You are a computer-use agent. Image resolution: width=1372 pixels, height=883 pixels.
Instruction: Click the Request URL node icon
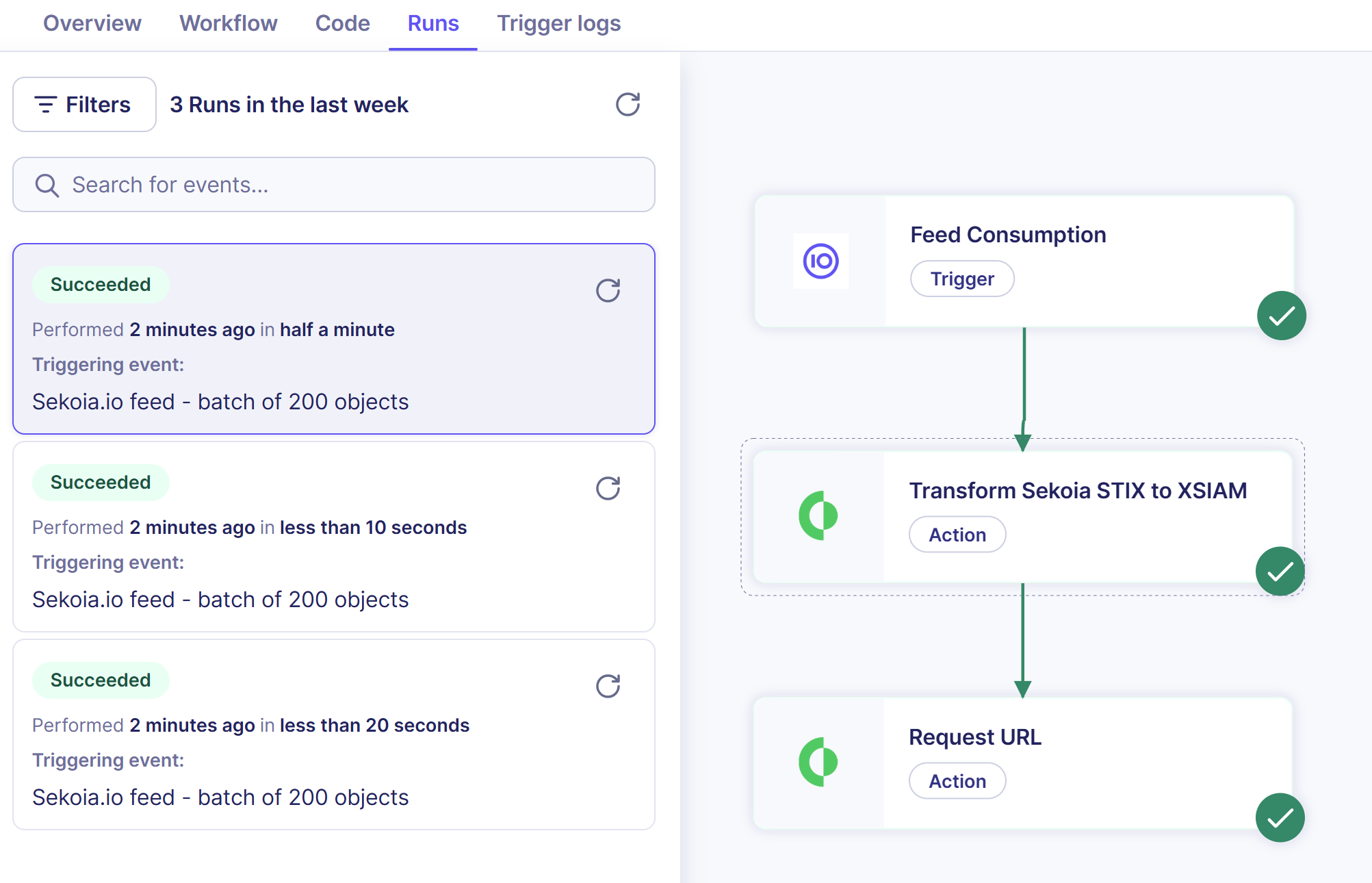[818, 762]
